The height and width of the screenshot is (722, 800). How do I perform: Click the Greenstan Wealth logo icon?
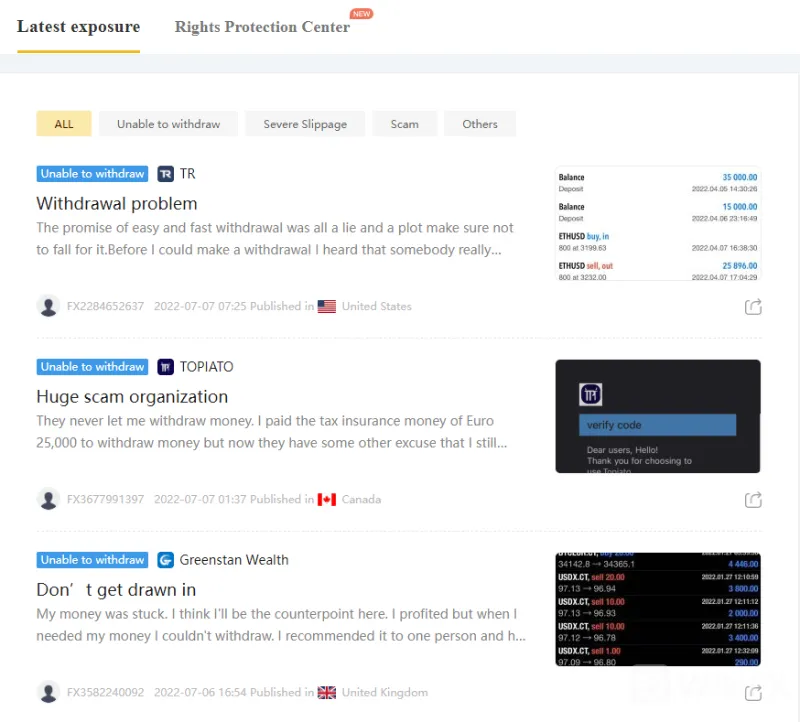point(165,560)
